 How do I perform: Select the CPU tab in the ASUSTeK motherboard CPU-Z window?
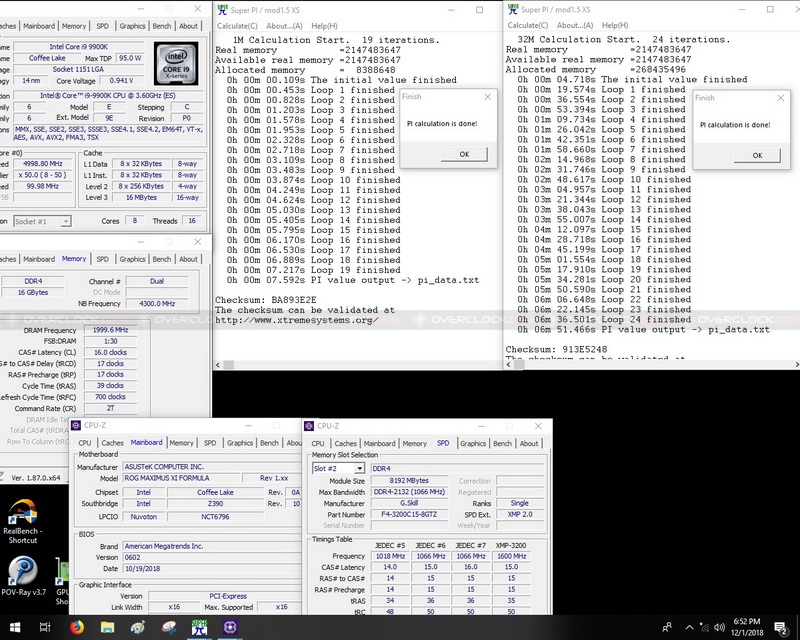(x=85, y=443)
